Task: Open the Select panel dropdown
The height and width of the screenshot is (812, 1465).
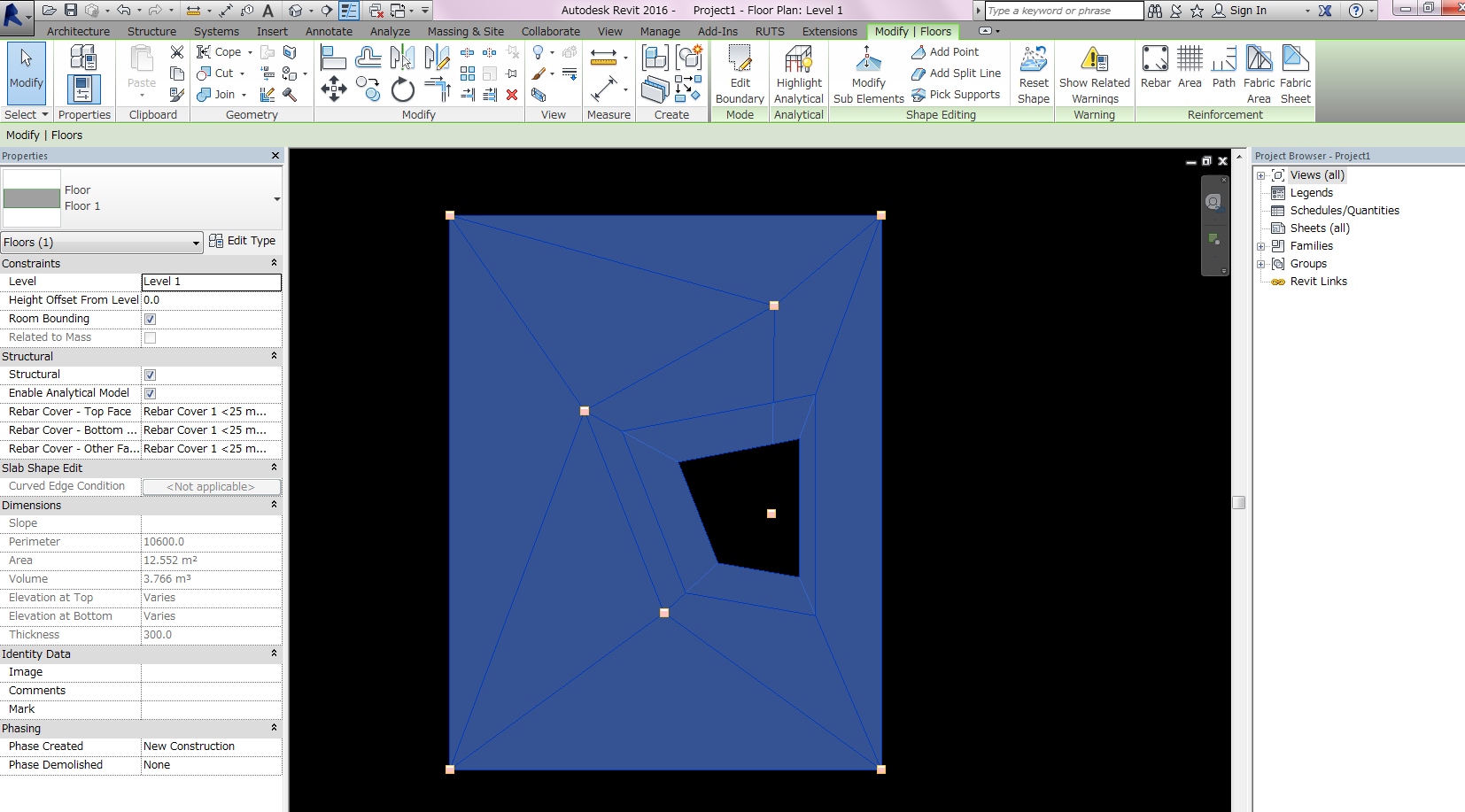Action: (26, 115)
